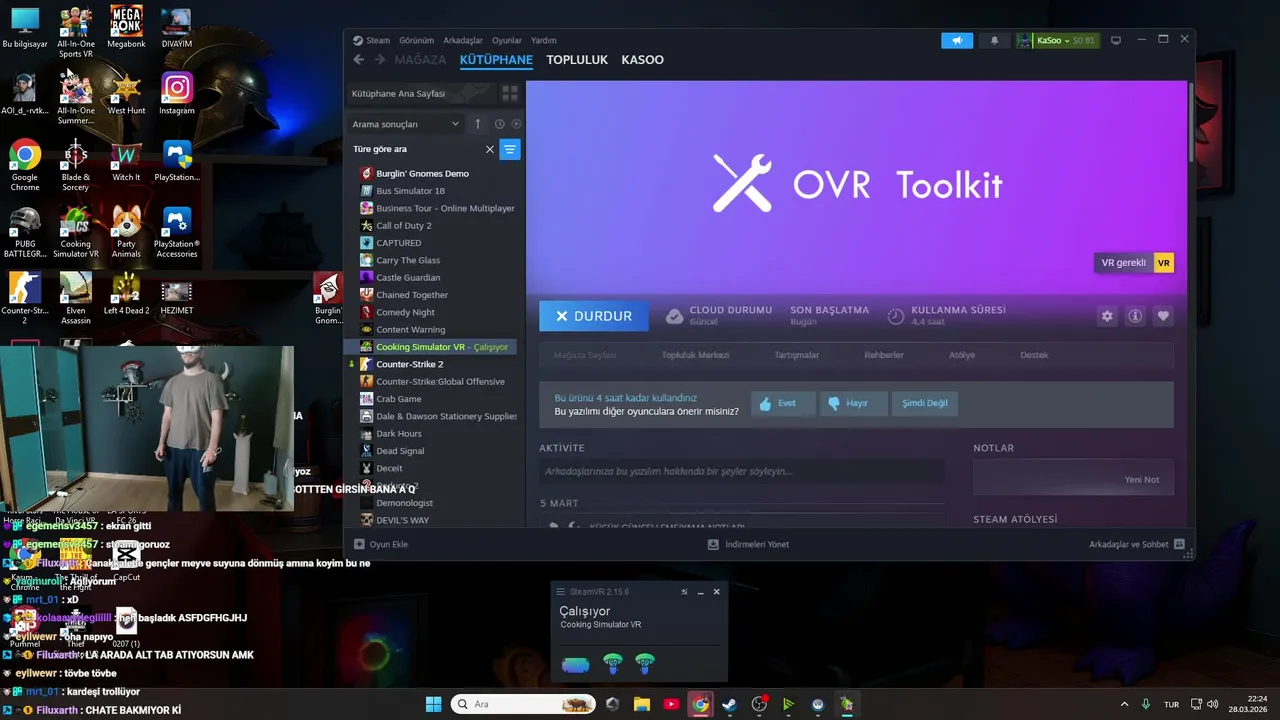Open Instagram desktop shortcut
Image resolution: width=1280 pixels, height=720 pixels.
tap(177, 94)
